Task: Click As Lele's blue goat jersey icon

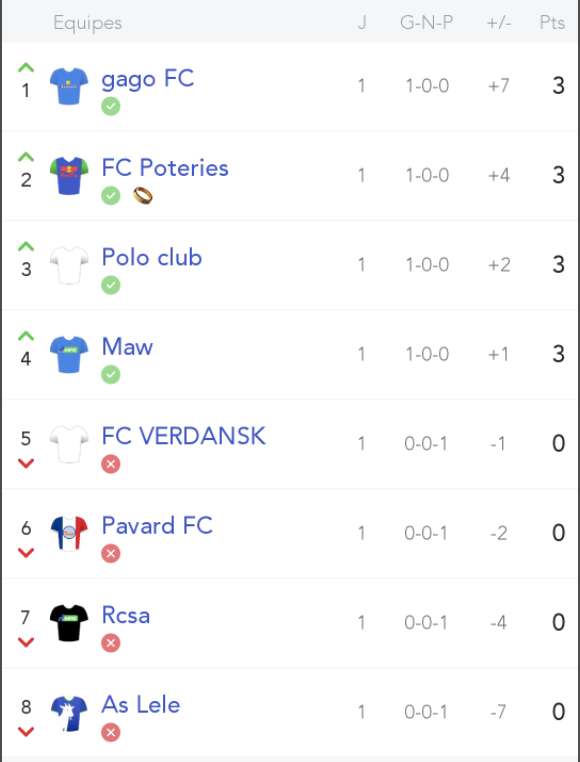Action: [x=69, y=713]
